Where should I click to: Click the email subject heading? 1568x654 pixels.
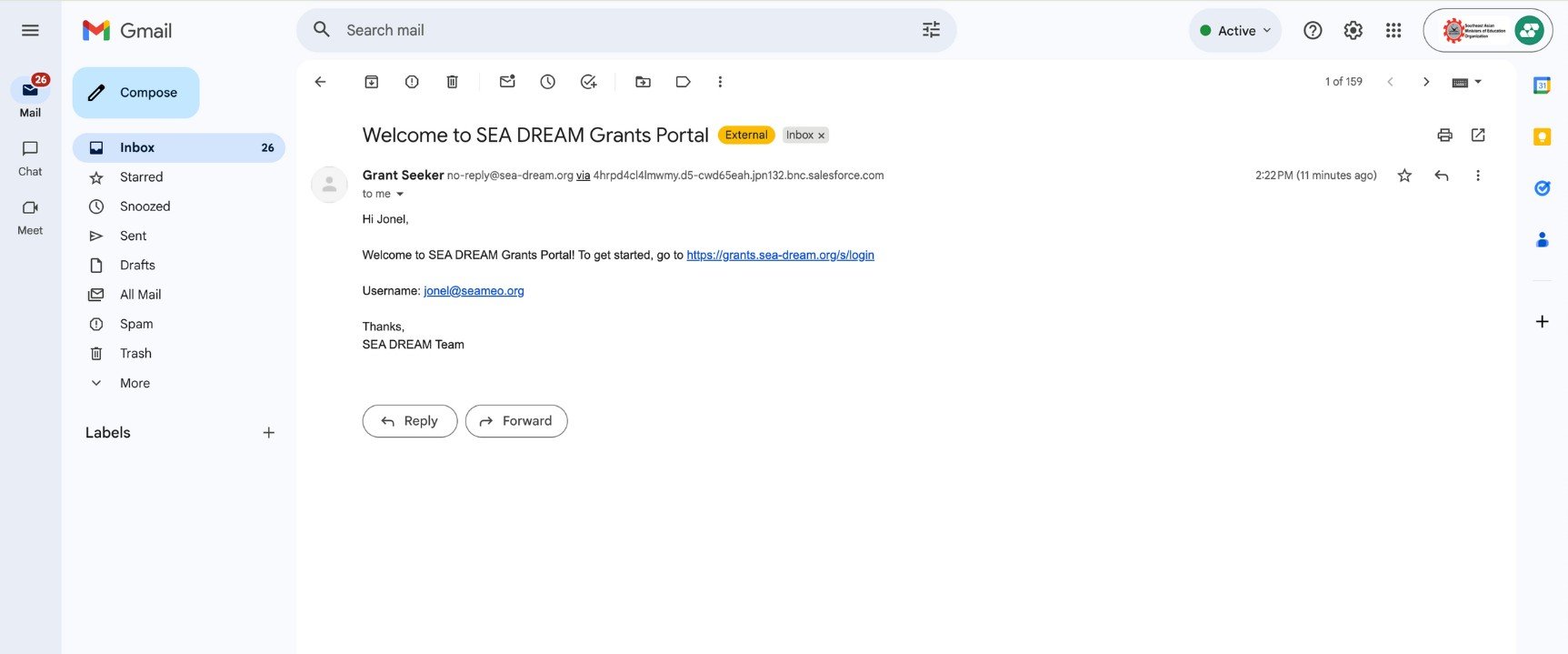tap(535, 136)
